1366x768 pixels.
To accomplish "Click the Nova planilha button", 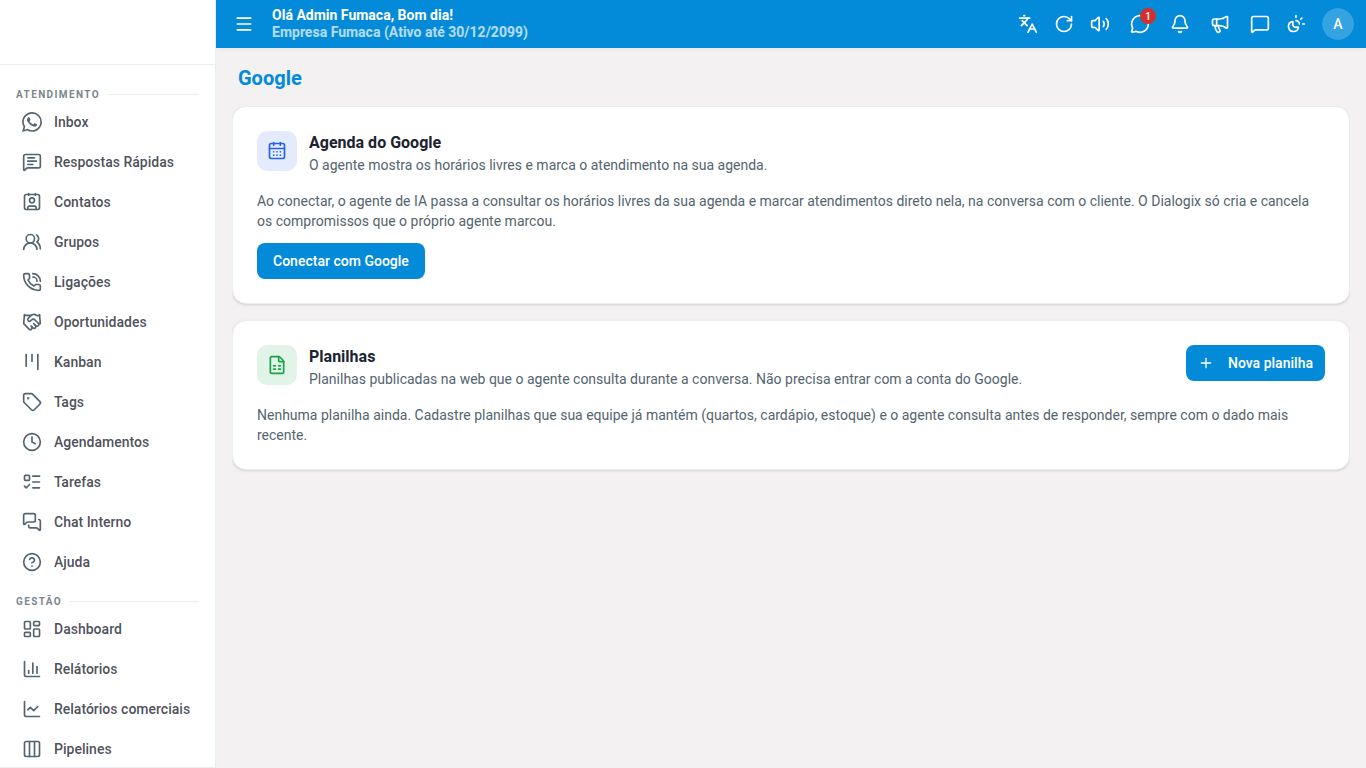I will click(x=1255, y=363).
